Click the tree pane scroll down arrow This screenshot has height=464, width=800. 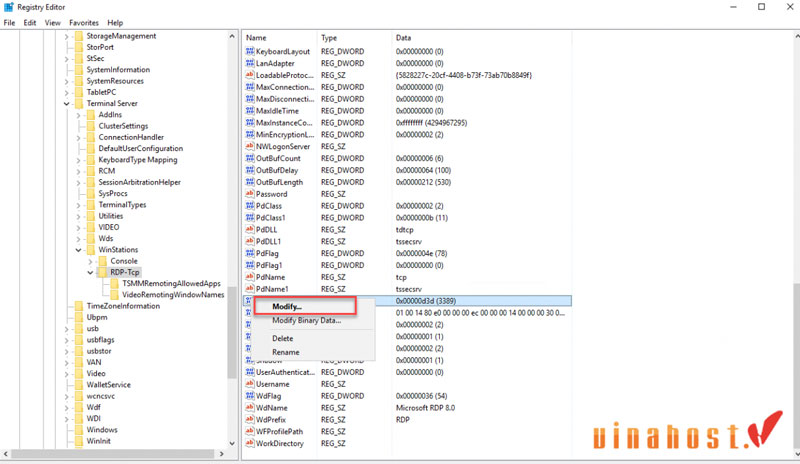coord(232,443)
